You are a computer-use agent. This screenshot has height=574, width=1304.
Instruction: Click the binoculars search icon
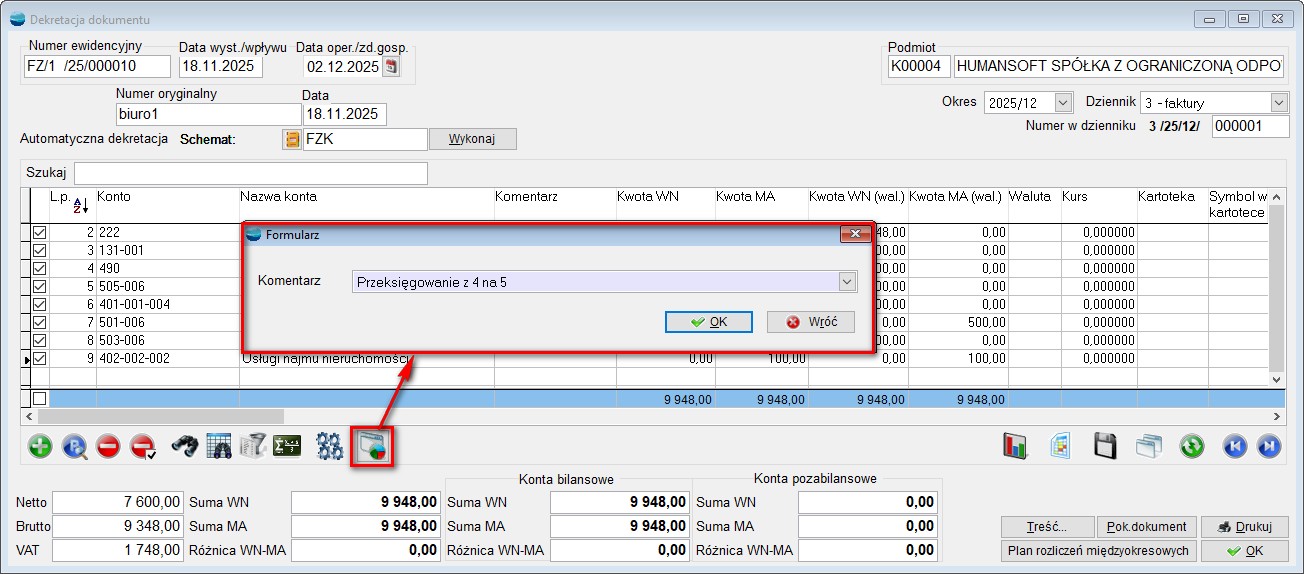[x=184, y=447]
